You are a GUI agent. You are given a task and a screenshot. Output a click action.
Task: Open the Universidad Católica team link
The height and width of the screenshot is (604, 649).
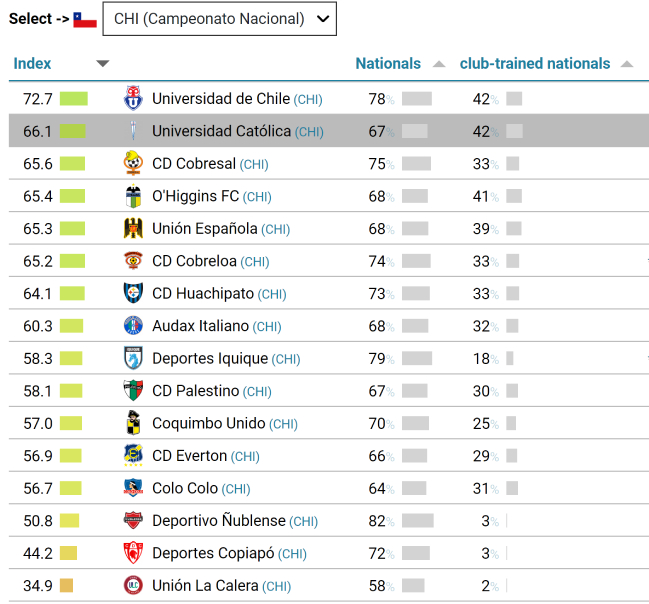[221, 131]
